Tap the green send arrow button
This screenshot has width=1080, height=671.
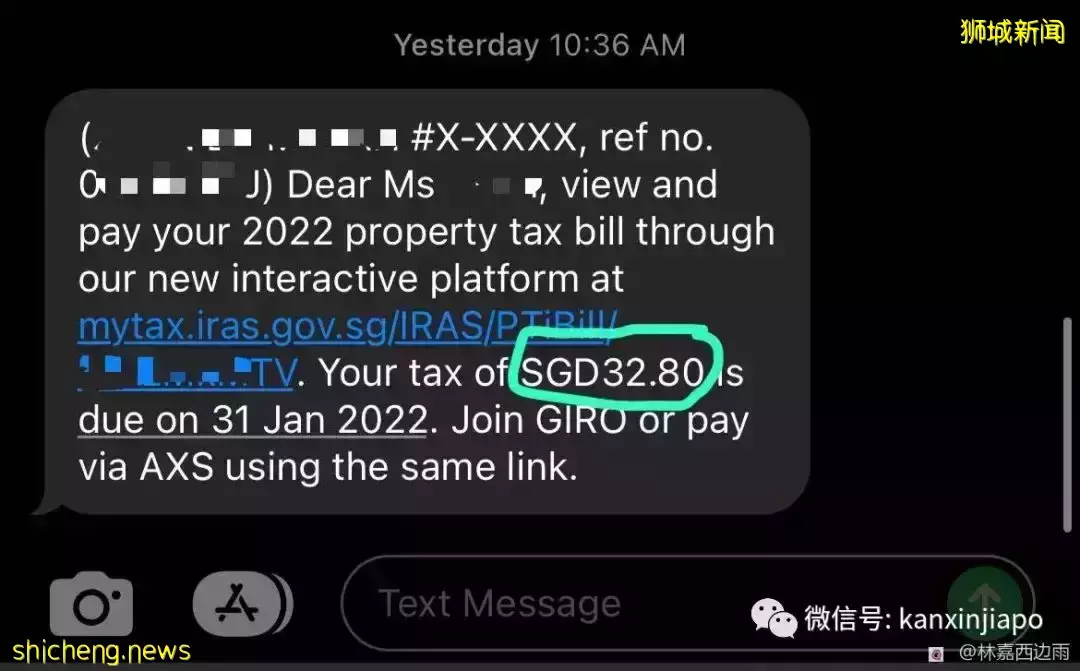click(984, 603)
